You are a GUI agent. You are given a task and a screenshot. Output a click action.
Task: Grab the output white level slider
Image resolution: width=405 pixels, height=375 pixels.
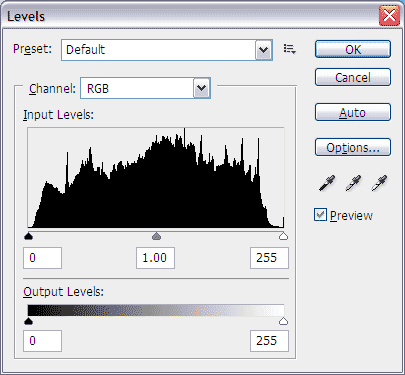tap(283, 321)
